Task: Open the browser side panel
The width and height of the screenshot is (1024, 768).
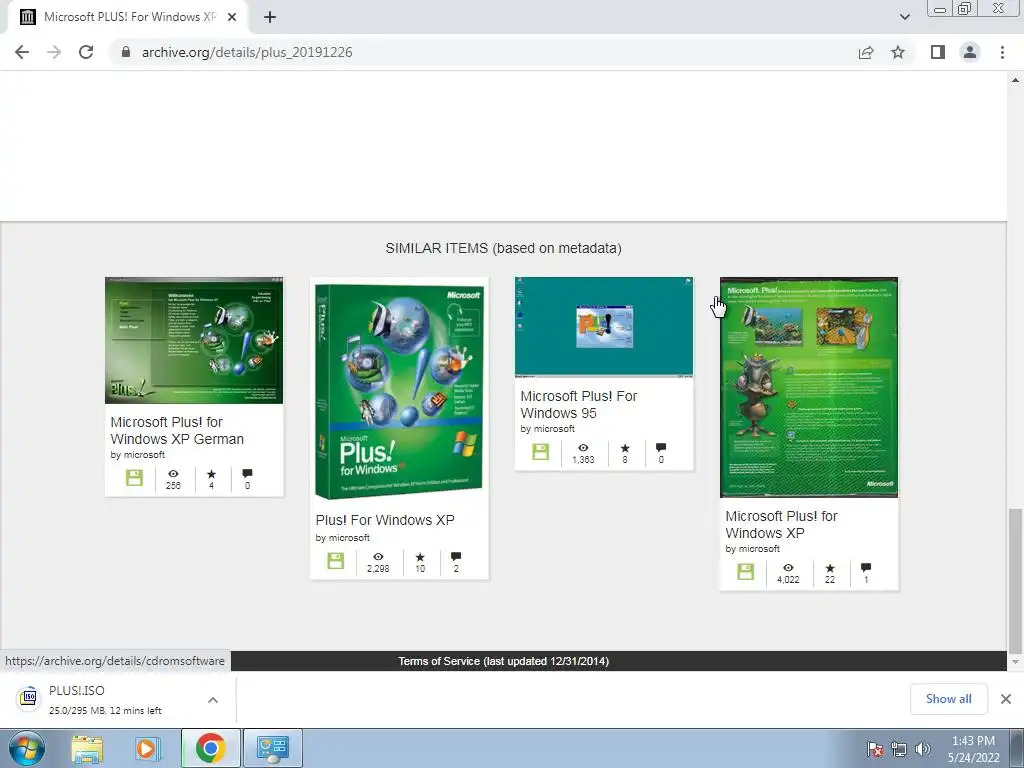Action: (938, 52)
